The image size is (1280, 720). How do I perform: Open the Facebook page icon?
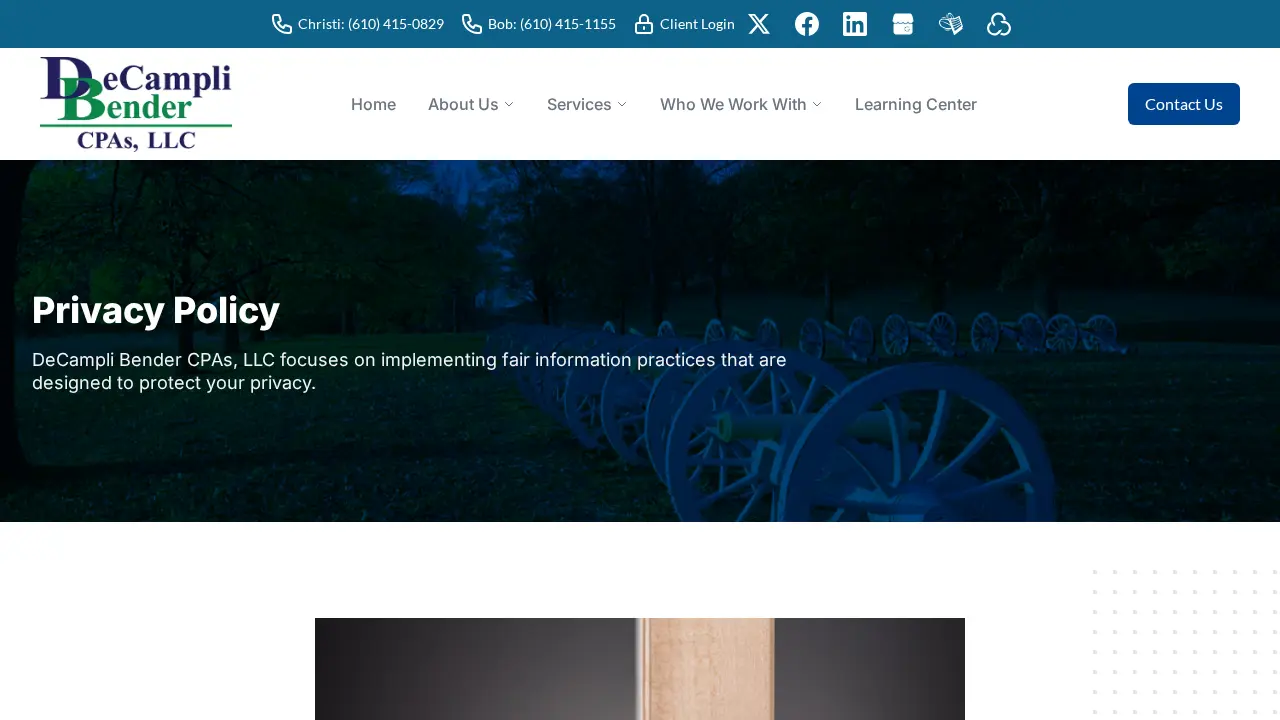(807, 24)
